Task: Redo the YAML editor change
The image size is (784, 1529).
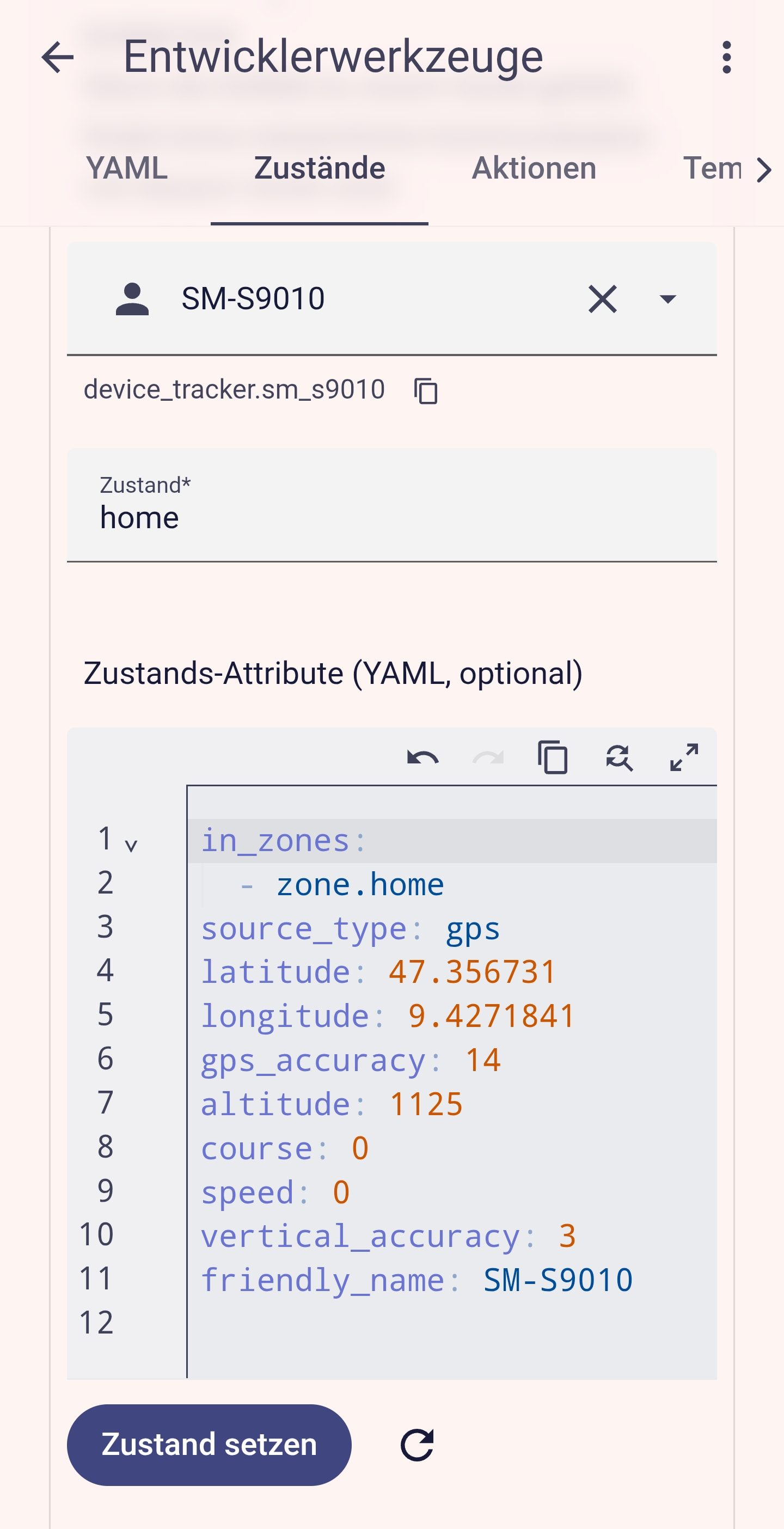Action: [x=488, y=758]
